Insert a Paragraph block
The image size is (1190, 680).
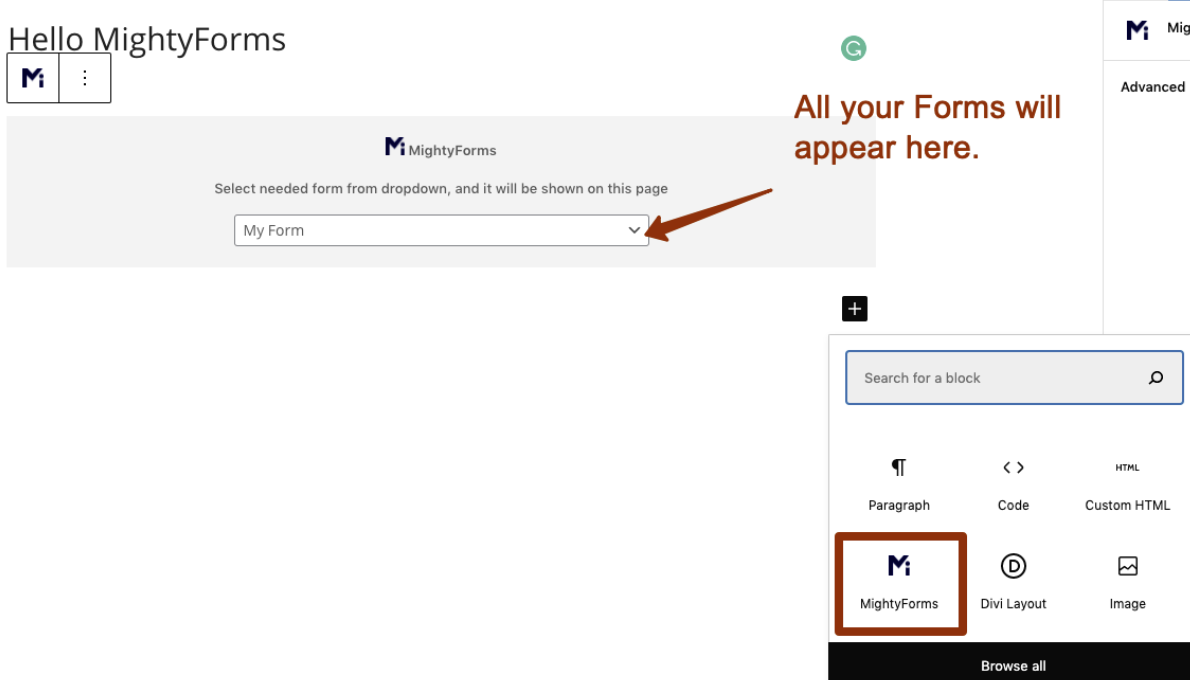899,486
